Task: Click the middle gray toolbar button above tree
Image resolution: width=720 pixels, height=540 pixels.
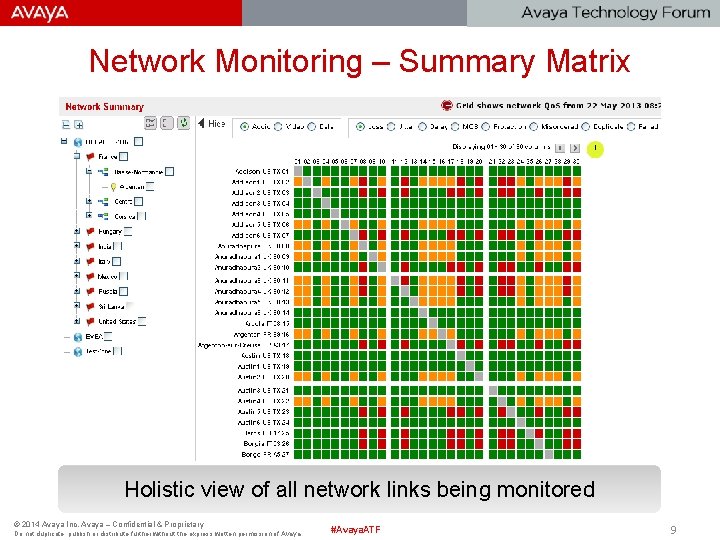Action: [167, 123]
